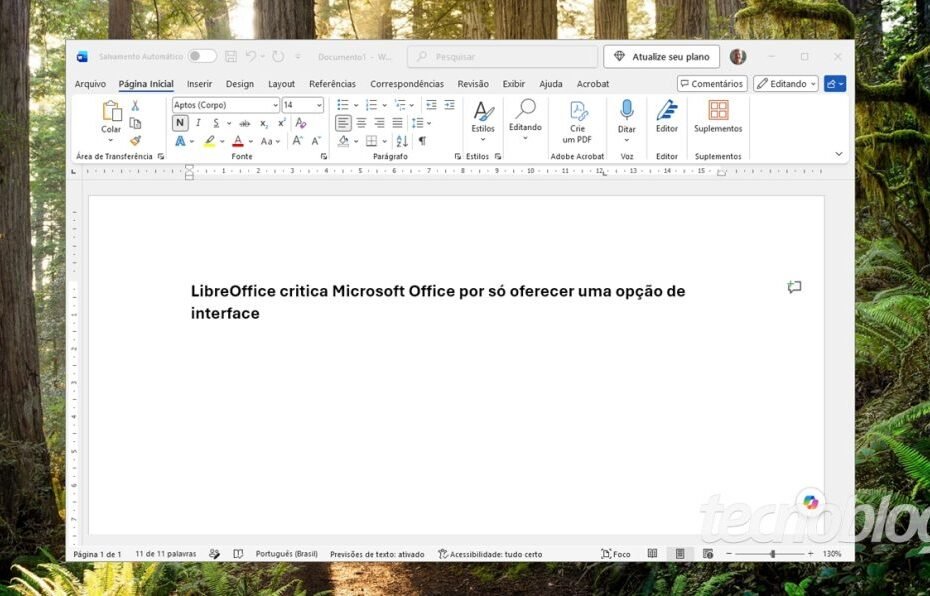Open the Editor pen icon
Image resolution: width=930 pixels, height=596 pixels.
(667, 116)
